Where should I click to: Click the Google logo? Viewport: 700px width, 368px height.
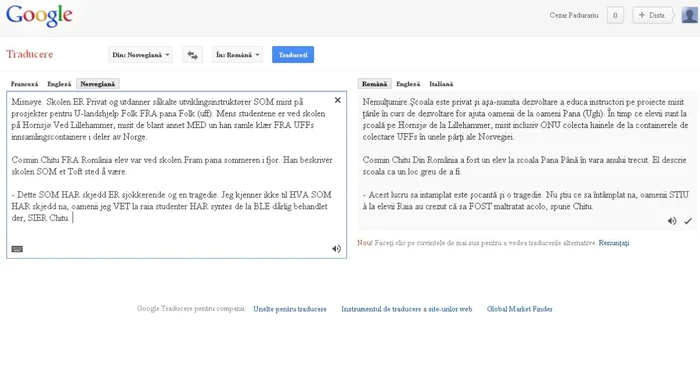(x=39, y=16)
